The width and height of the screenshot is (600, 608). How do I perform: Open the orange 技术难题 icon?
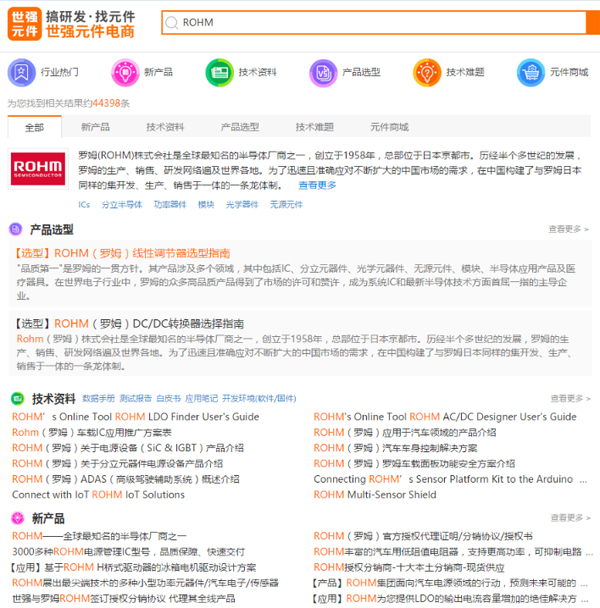427,73
